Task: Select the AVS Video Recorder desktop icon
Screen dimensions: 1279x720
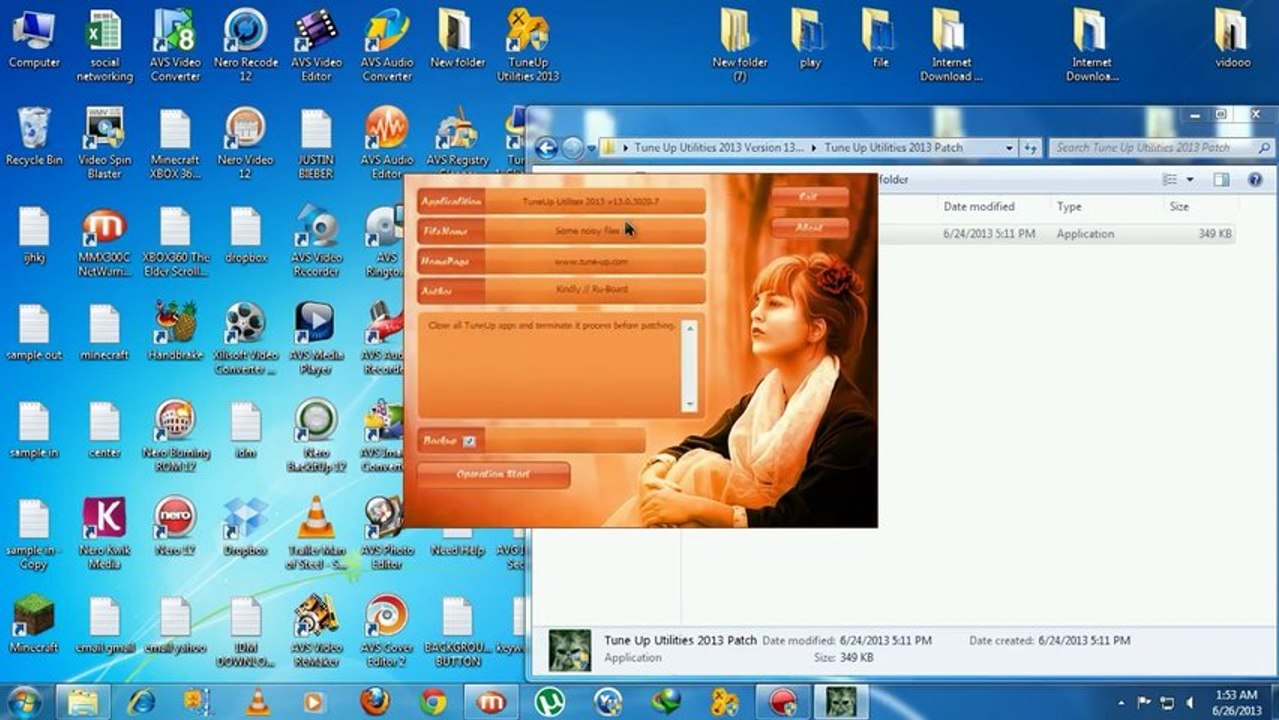Action: pos(316,241)
